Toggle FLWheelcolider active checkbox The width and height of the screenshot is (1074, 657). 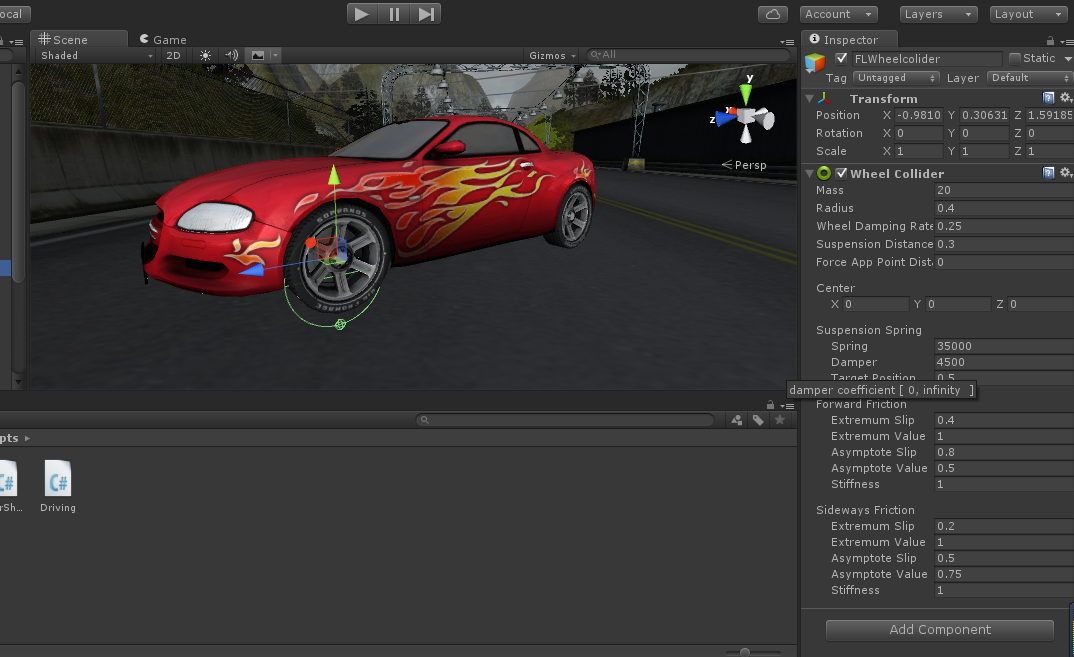tap(841, 58)
